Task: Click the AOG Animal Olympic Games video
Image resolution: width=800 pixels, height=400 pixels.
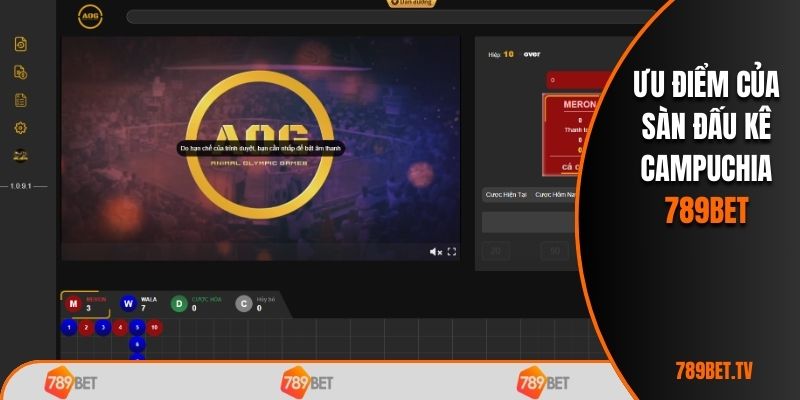Action: (261, 148)
